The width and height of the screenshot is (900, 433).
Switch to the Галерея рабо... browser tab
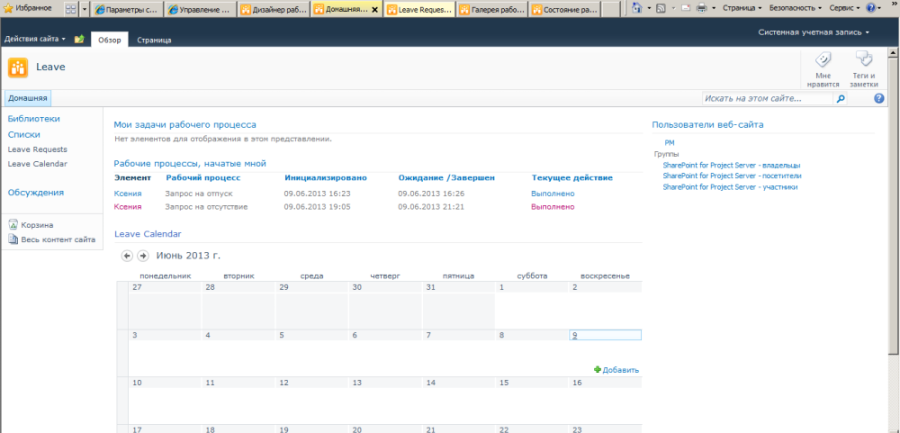492,10
